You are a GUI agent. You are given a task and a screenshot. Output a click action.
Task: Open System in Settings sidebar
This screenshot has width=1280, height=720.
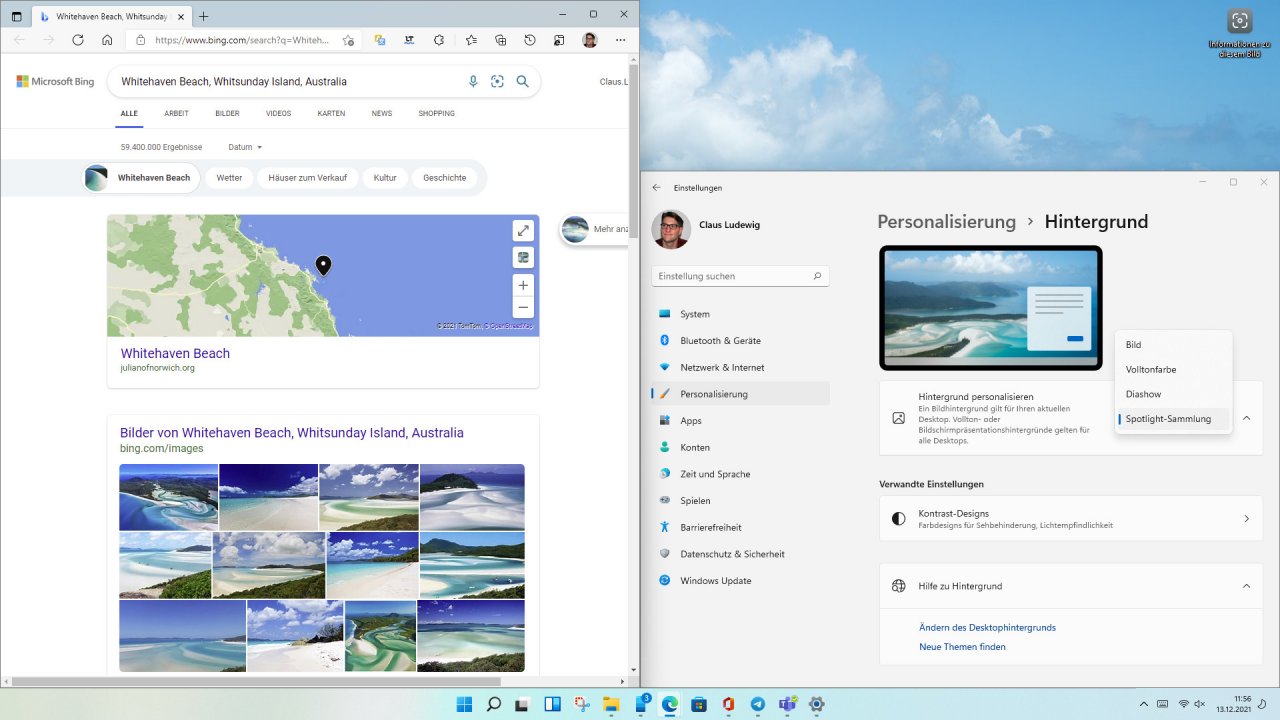(x=740, y=314)
